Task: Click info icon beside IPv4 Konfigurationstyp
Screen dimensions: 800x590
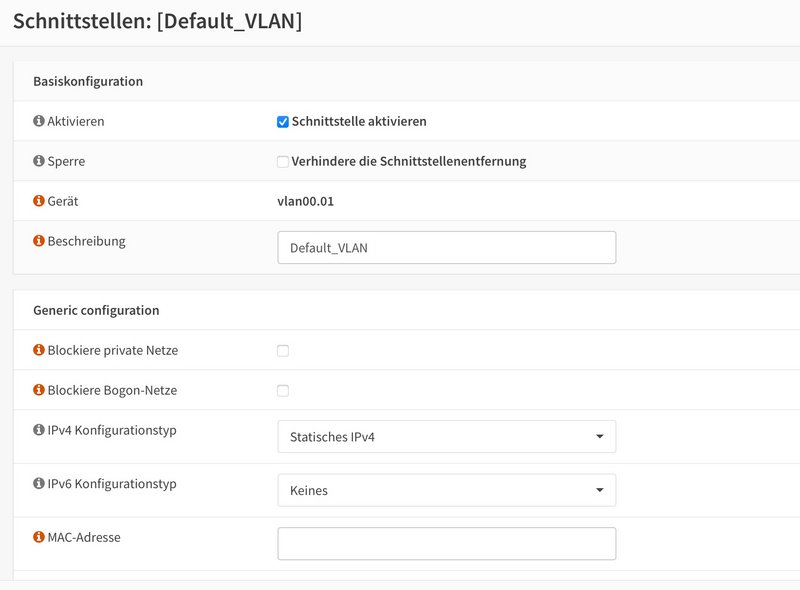Action: pyautogui.click(x=39, y=430)
